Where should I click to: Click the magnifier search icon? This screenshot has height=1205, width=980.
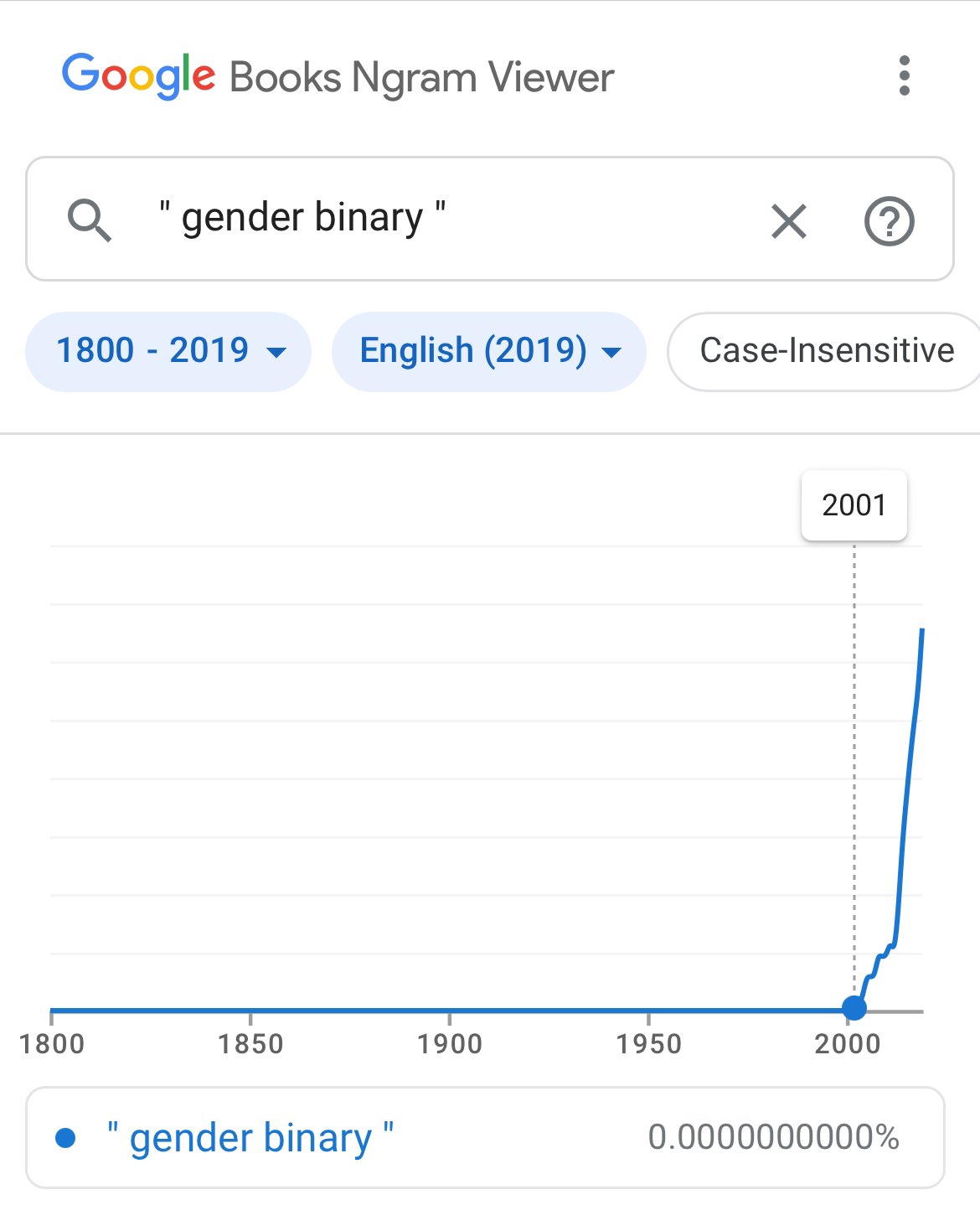point(89,220)
